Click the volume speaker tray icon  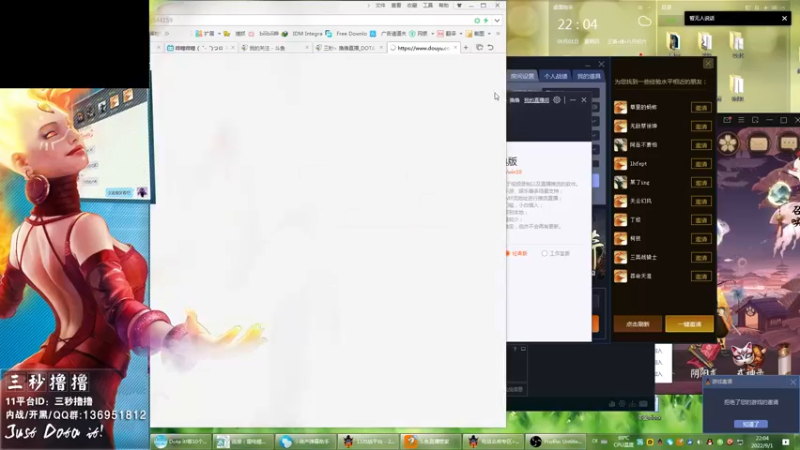699,442
